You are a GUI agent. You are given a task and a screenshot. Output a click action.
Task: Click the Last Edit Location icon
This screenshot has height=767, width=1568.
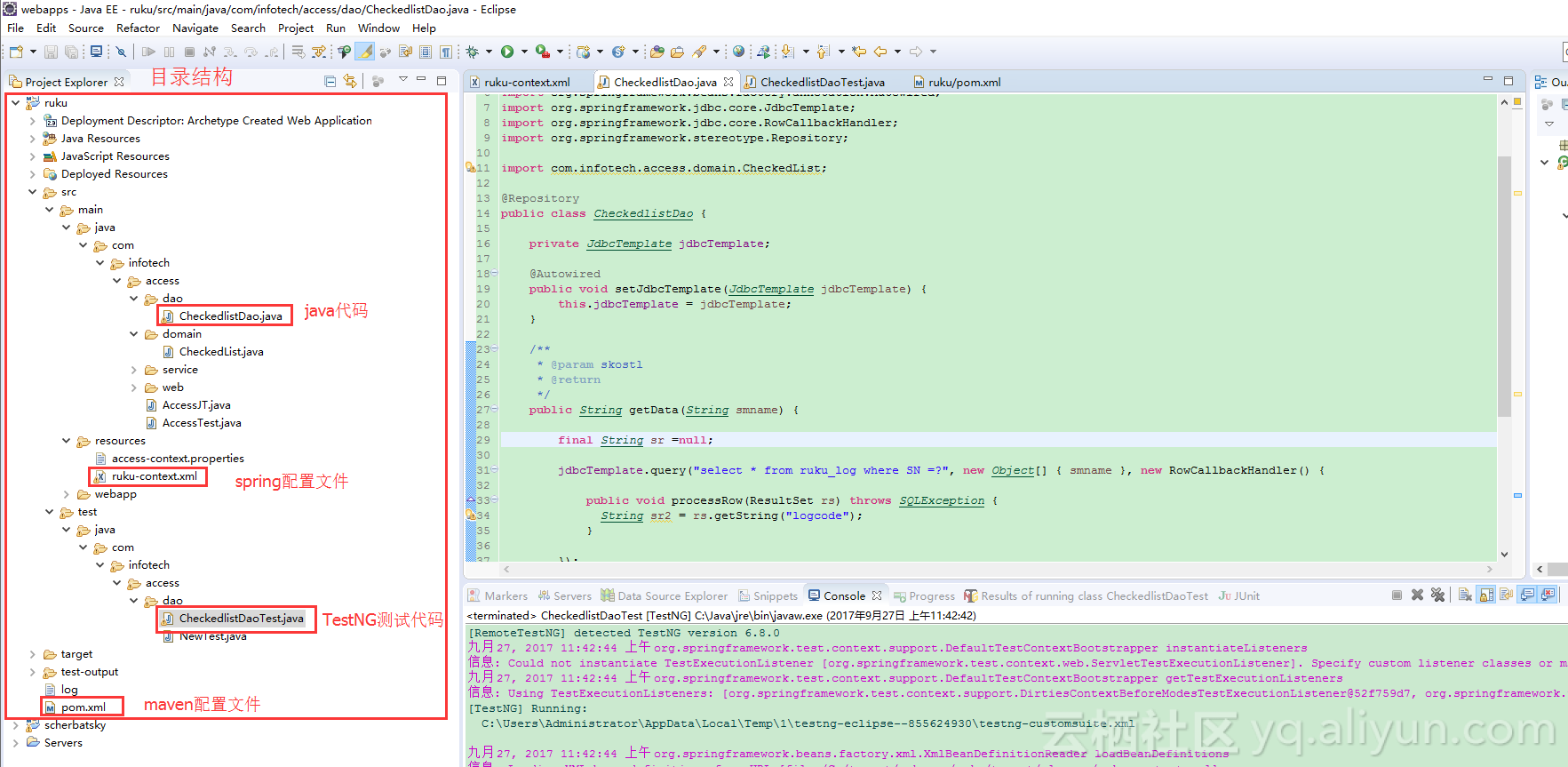pyautogui.click(x=858, y=52)
